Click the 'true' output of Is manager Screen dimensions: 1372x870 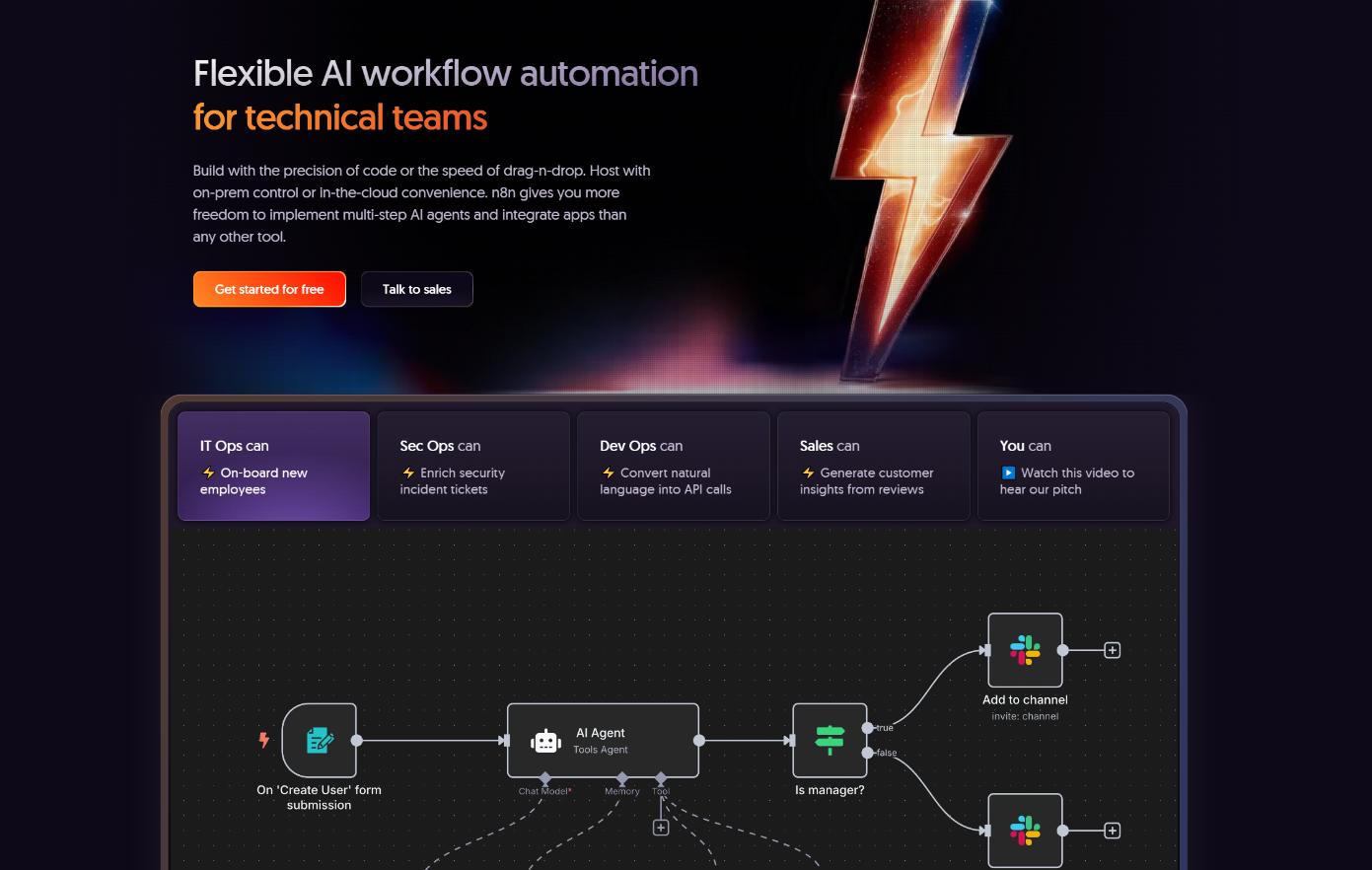(868, 728)
